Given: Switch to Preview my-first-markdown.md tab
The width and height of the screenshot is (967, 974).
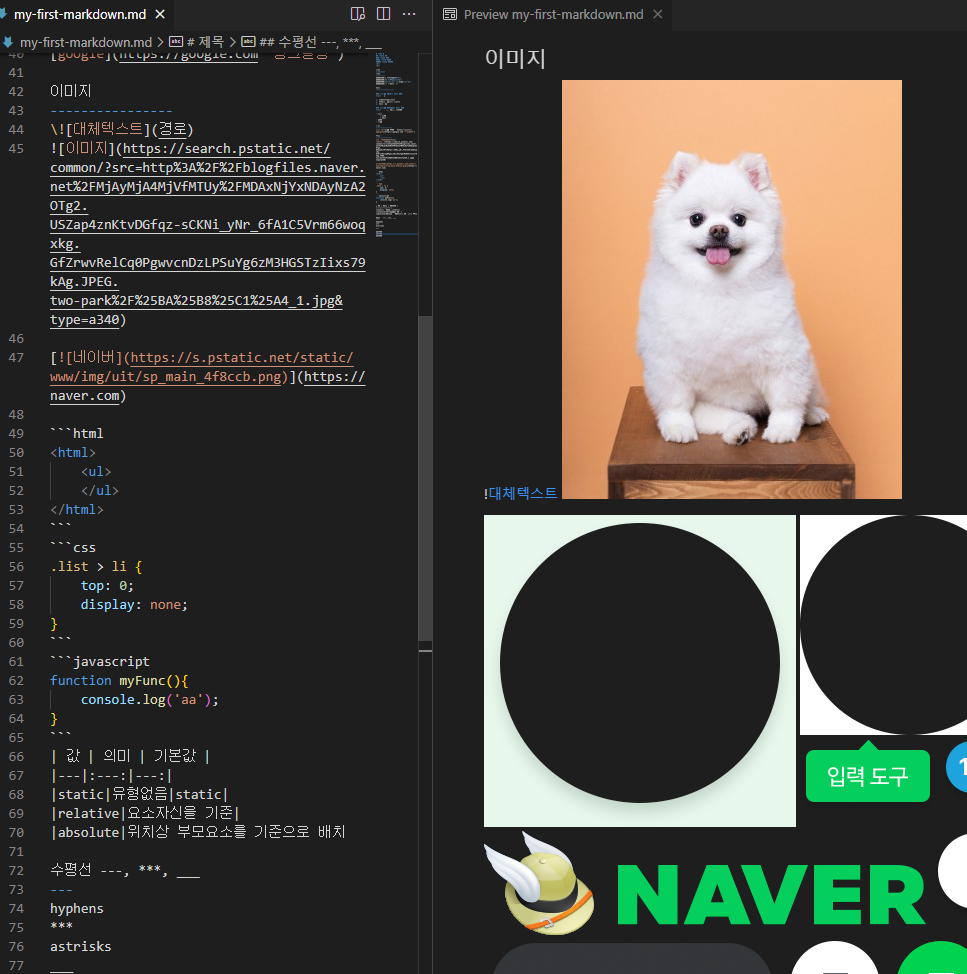Looking at the screenshot, I should 553,14.
